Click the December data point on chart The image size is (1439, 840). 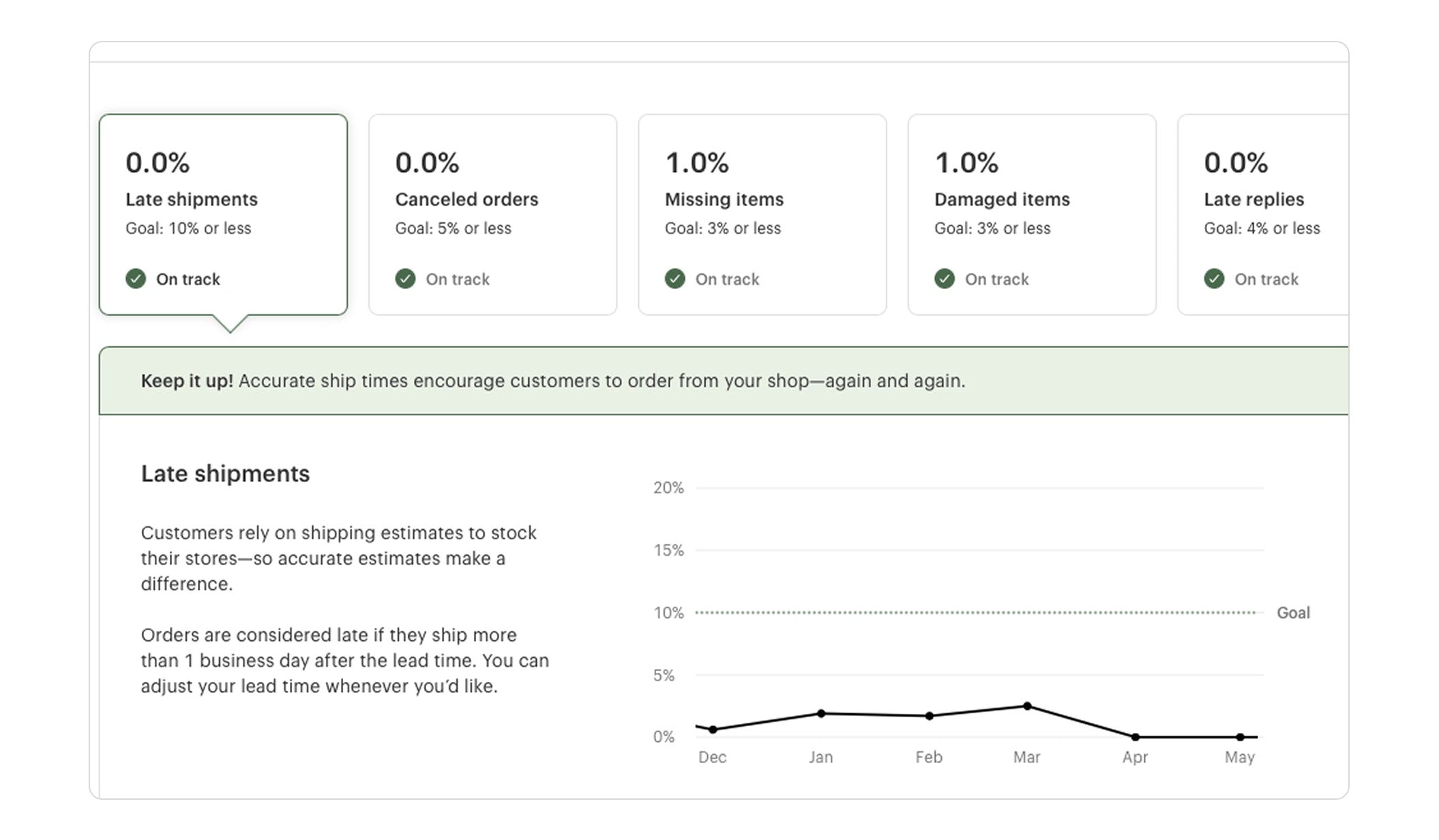713,730
